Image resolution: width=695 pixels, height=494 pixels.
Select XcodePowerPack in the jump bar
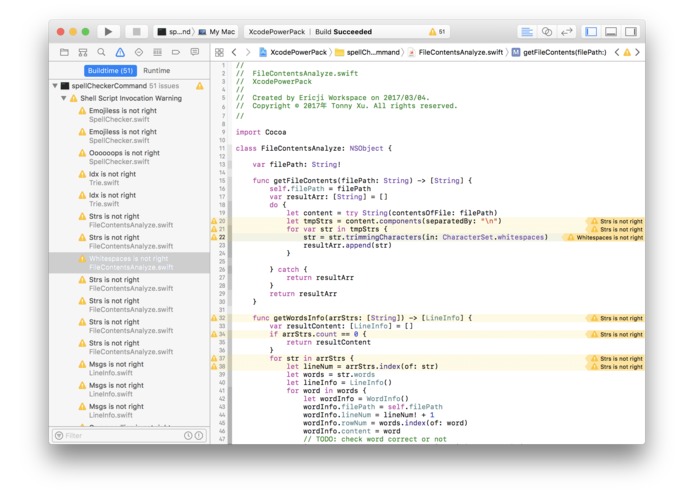(x=293, y=52)
